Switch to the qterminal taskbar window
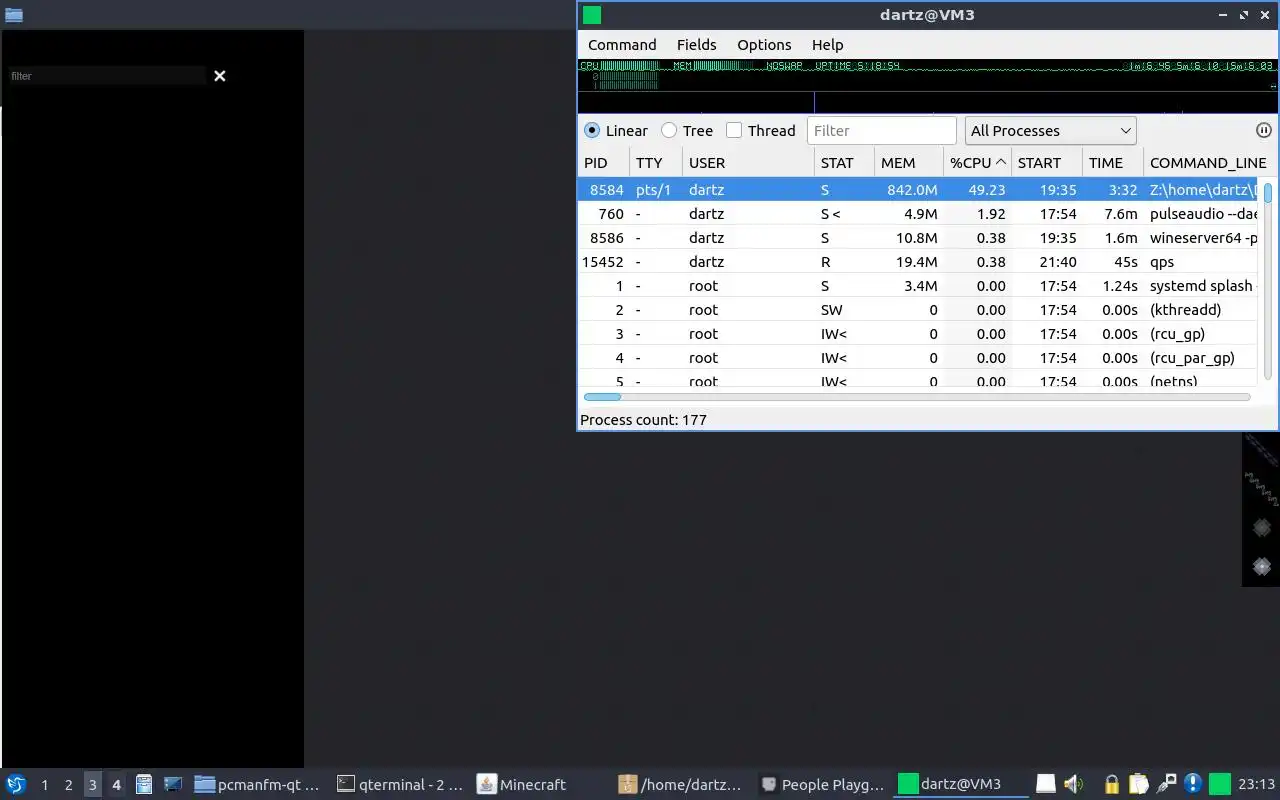The image size is (1280, 800). tap(400, 784)
